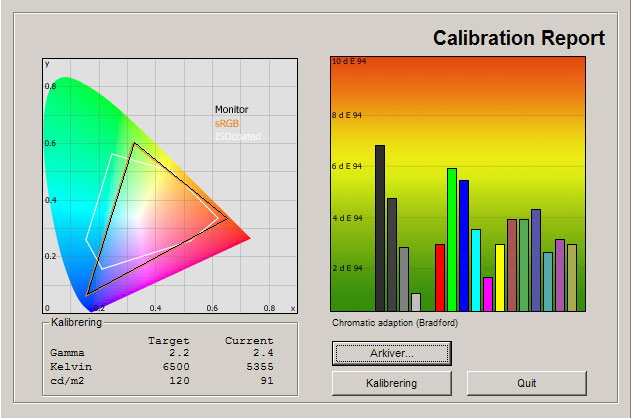Click the 10 dE 94 axis label

click(x=349, y=62)
